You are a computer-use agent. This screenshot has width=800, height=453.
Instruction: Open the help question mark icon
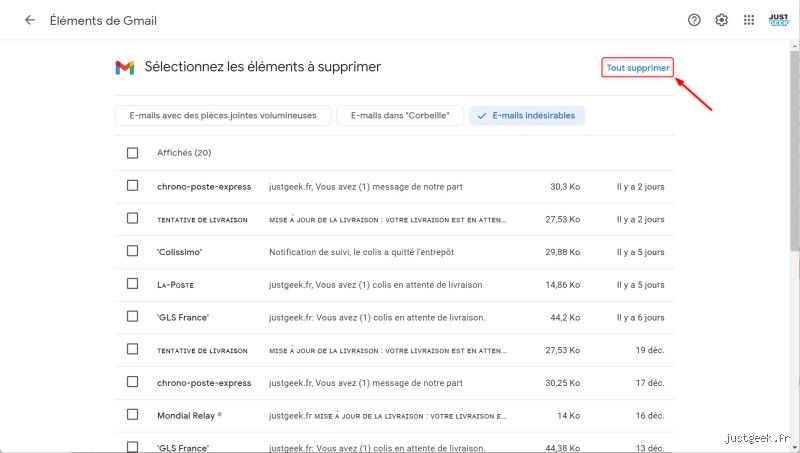694,20
